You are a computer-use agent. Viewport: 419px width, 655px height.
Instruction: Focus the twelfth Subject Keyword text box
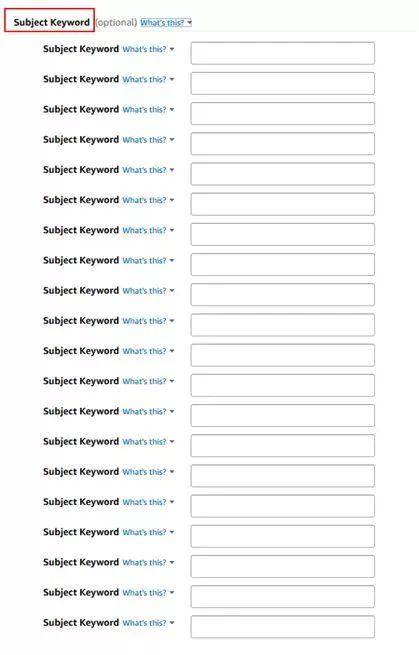point(282,385)
